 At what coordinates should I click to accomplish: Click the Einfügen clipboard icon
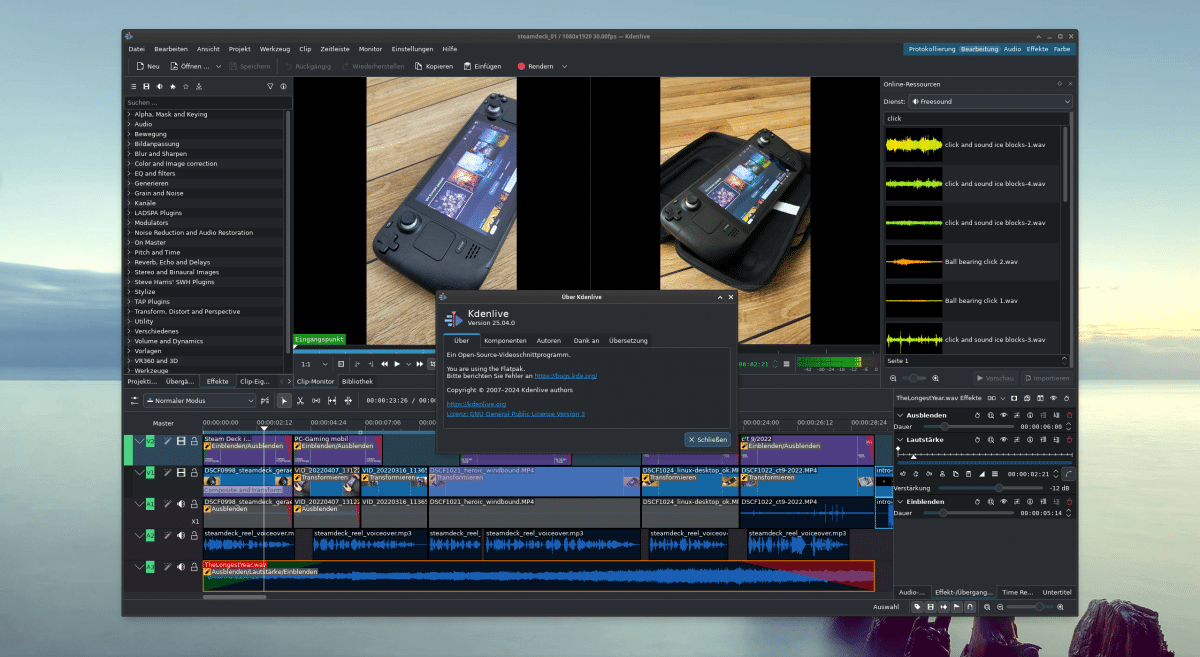pyautogui.click(x=467, y=67)
